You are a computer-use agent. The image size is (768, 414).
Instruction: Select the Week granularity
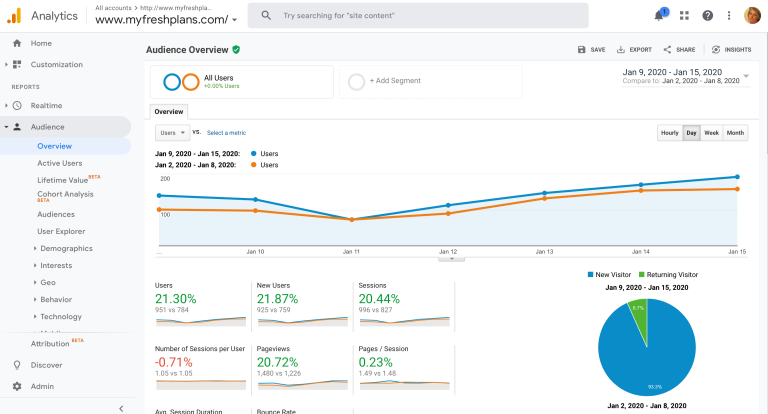click(x=711, y=133)
